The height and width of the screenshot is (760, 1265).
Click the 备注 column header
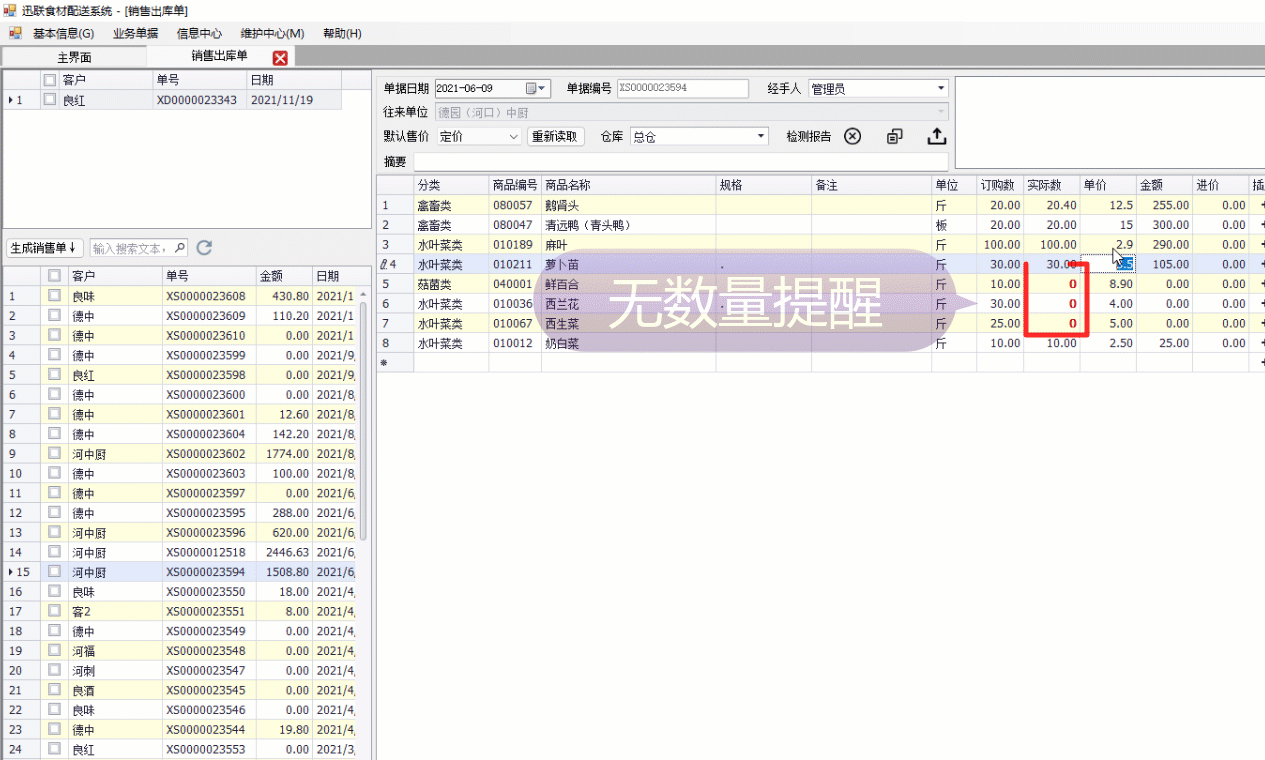click(871, 185)
